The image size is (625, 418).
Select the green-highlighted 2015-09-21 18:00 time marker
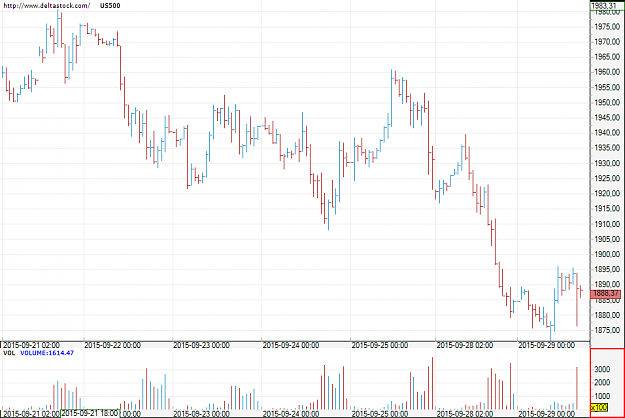(x=90, y=413)
